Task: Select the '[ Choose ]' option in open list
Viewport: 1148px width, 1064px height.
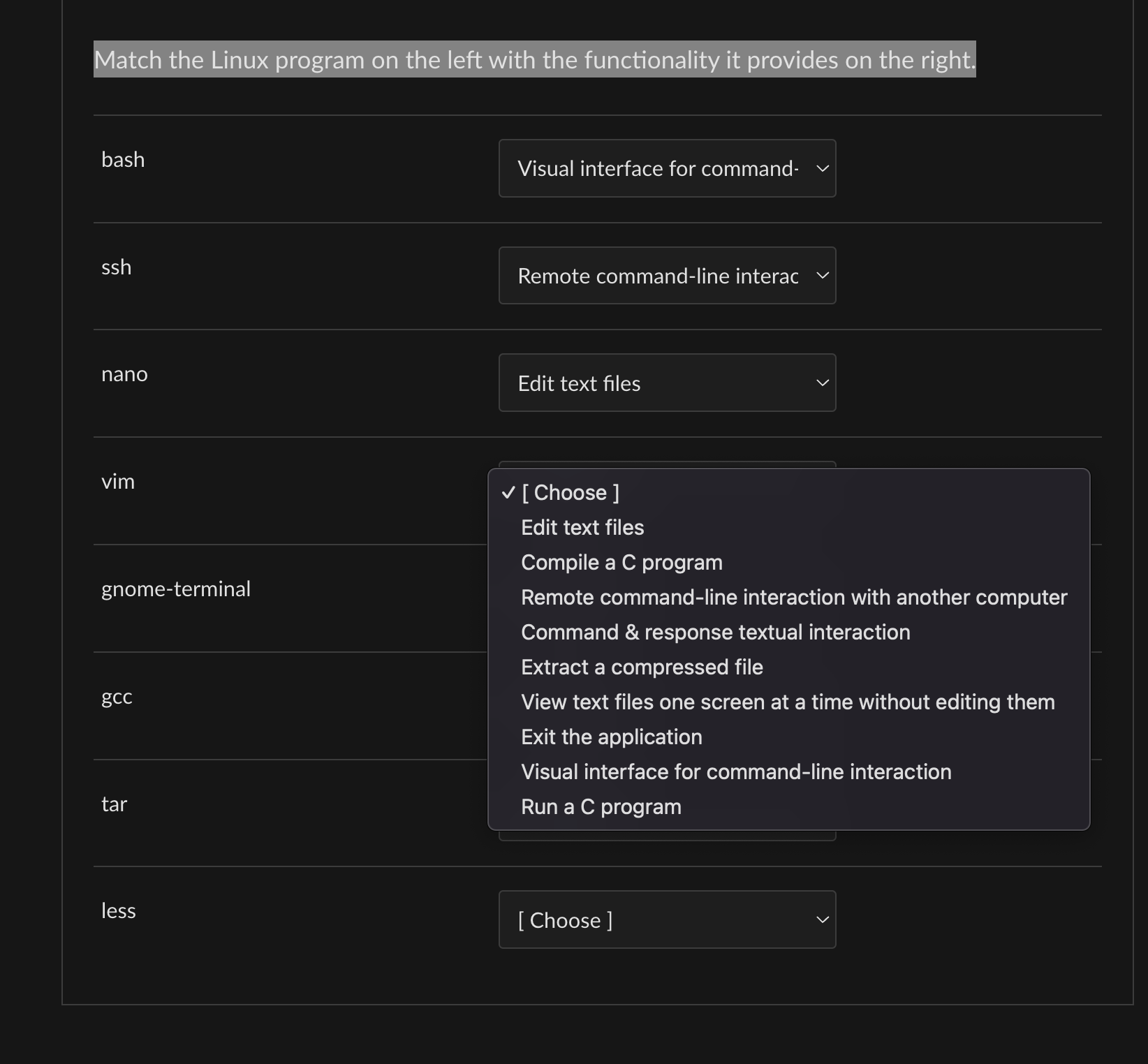Action: [x=788, y=492]
